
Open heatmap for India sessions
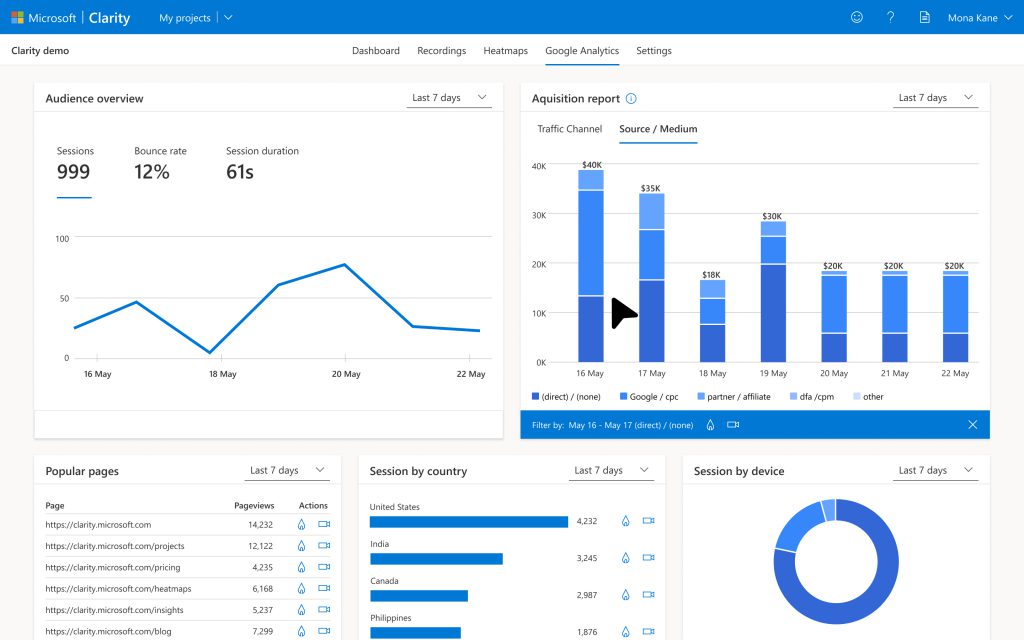point(626,558)
